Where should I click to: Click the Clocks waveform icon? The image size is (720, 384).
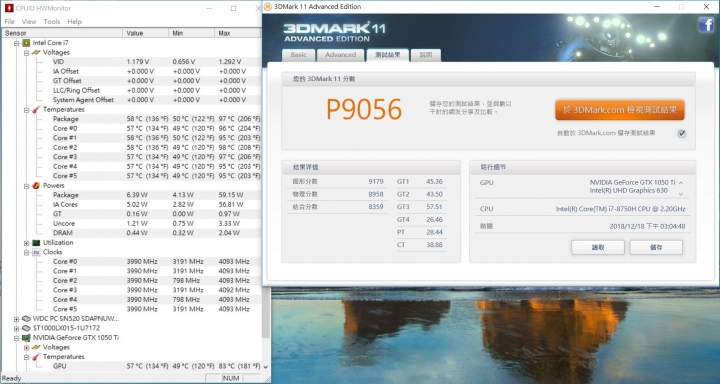click(x=36, y=252)
